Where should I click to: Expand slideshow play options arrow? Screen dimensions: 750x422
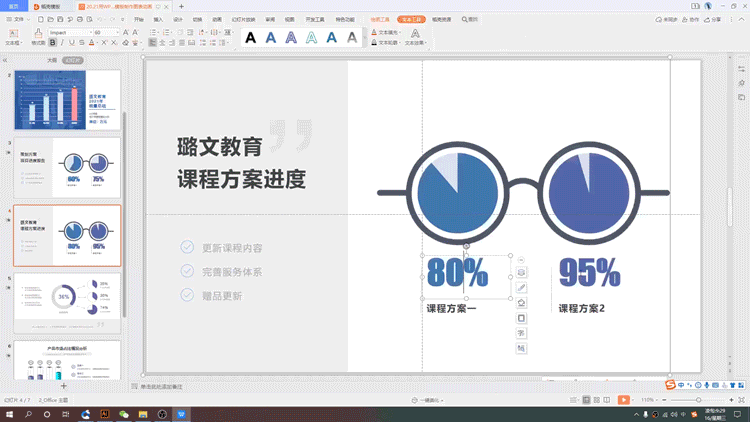tap(633, 400)
